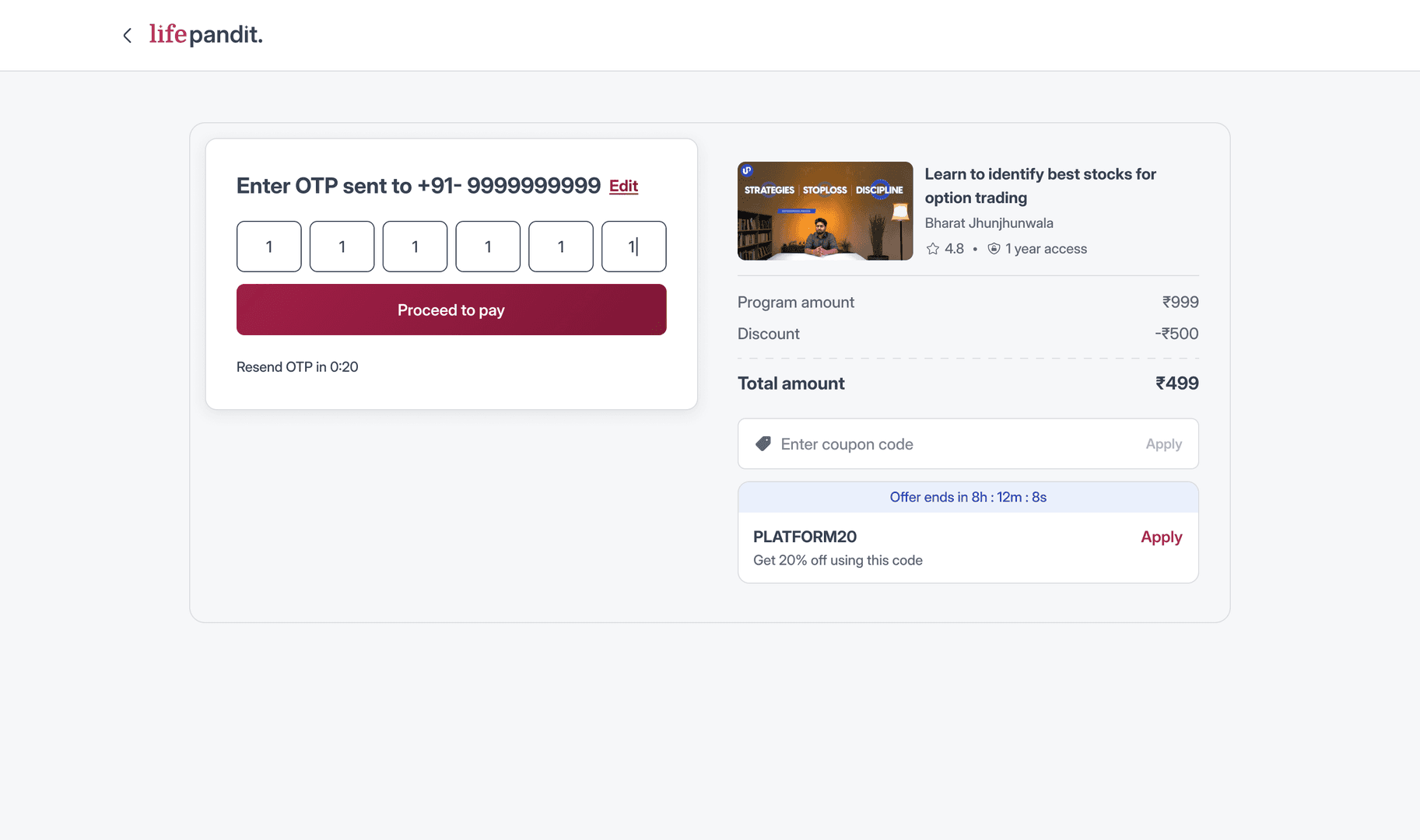Image resolution: width=1420 pixels, height=840 pixels.
Task: Click the Offer ends countdown banner
Action: tap(968, 498)
